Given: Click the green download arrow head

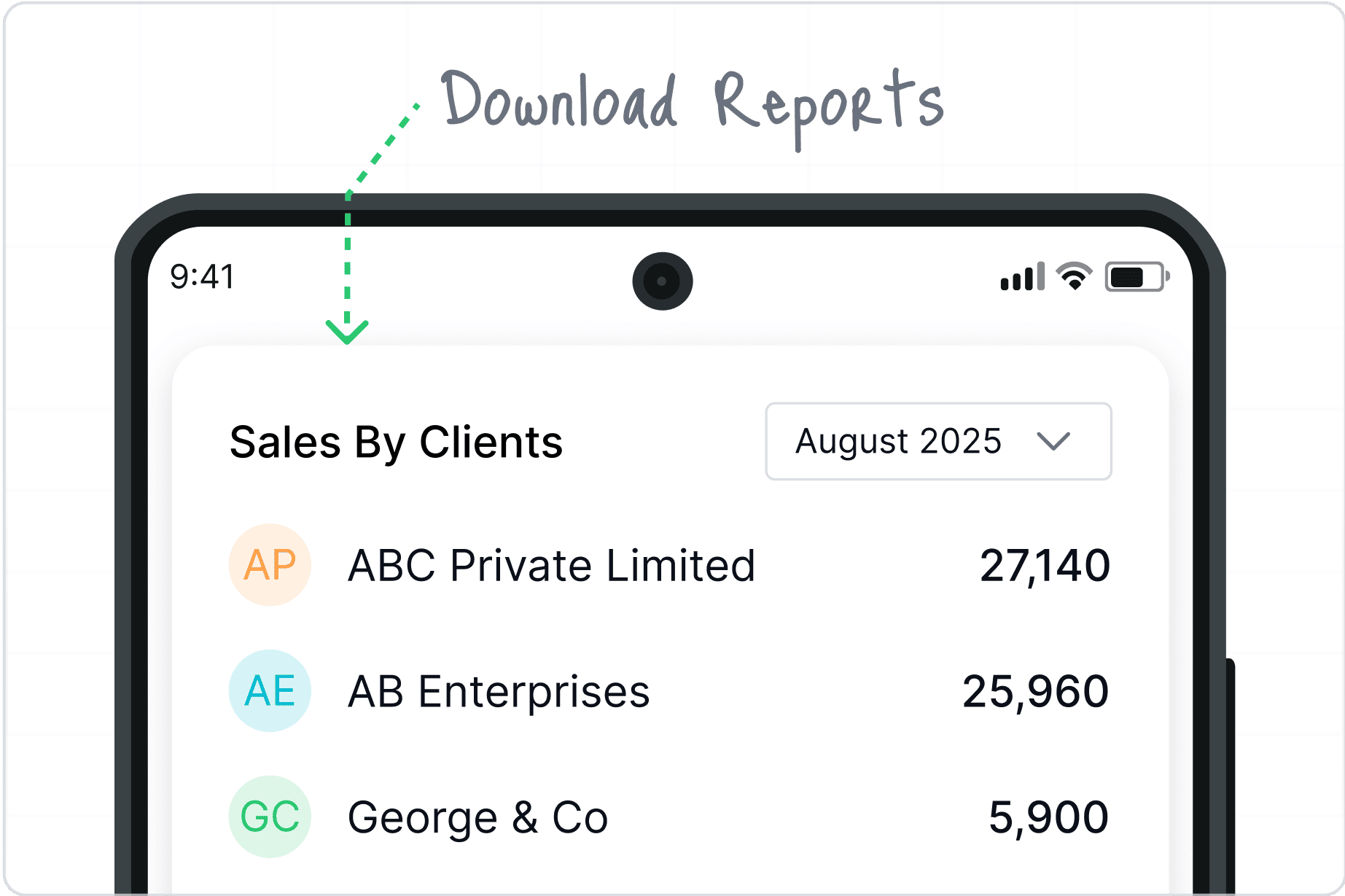Looking at the screenshot, I should 347,332.
